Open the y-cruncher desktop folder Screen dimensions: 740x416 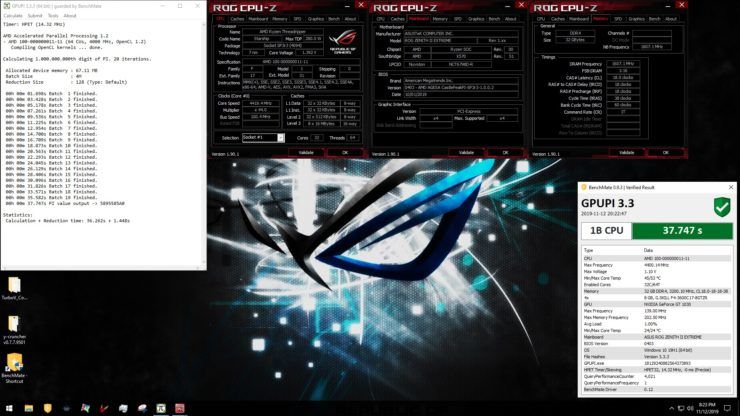tap(14, 330)
